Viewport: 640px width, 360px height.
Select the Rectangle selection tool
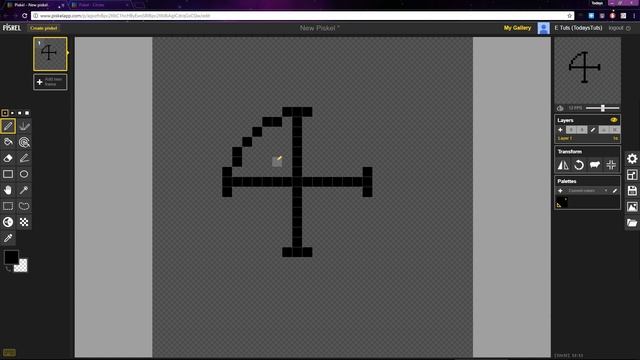(x=8, y=206)
